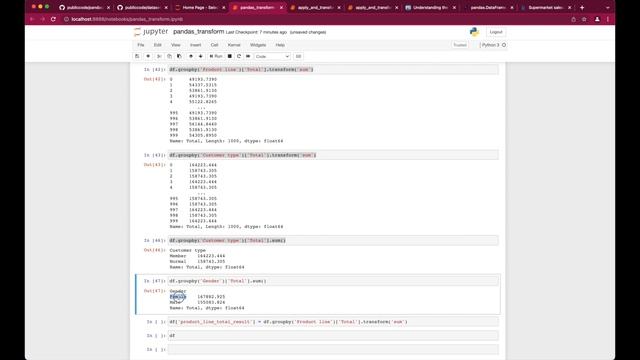The image size is (640, 360).
Task: Open a new browser tab
Action: coord(582,7)
